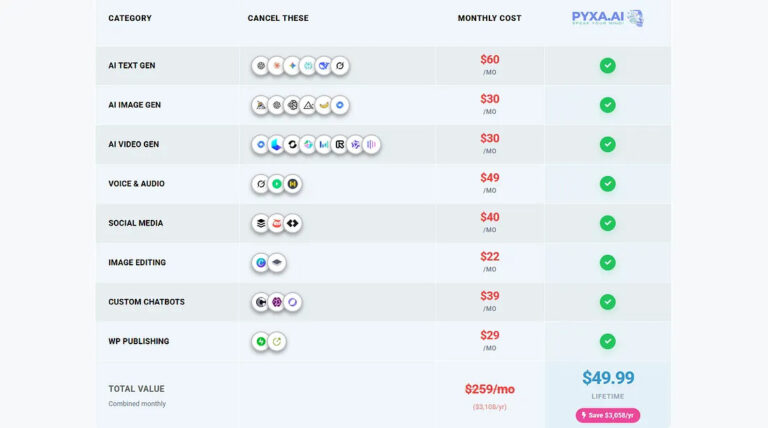Click the AI VIDEO GEN category label
Screen dimensions: 768x428
[134, 144]
